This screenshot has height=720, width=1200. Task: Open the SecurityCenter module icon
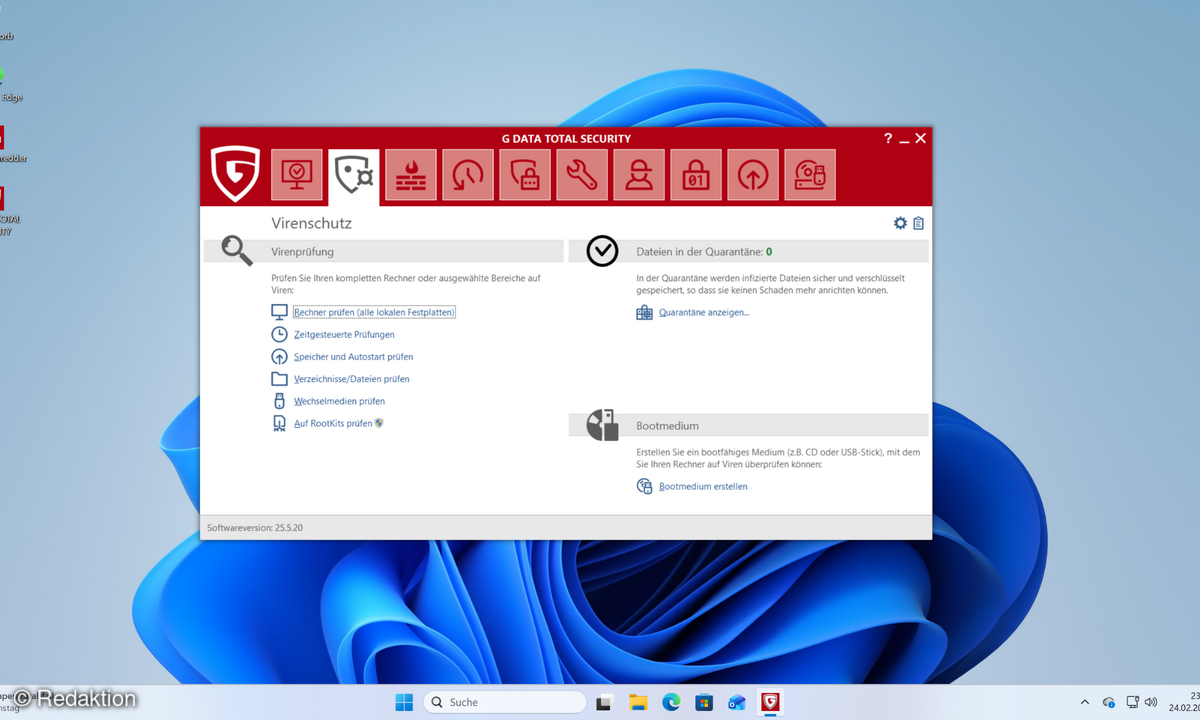point(295,174)
